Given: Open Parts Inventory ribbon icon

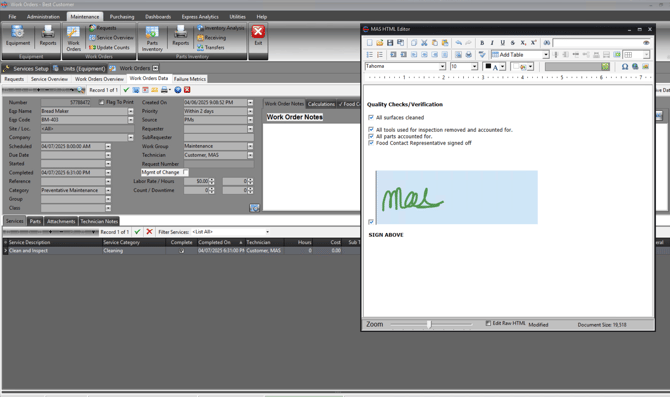Looking at the screenshot, I should point(152,38).
